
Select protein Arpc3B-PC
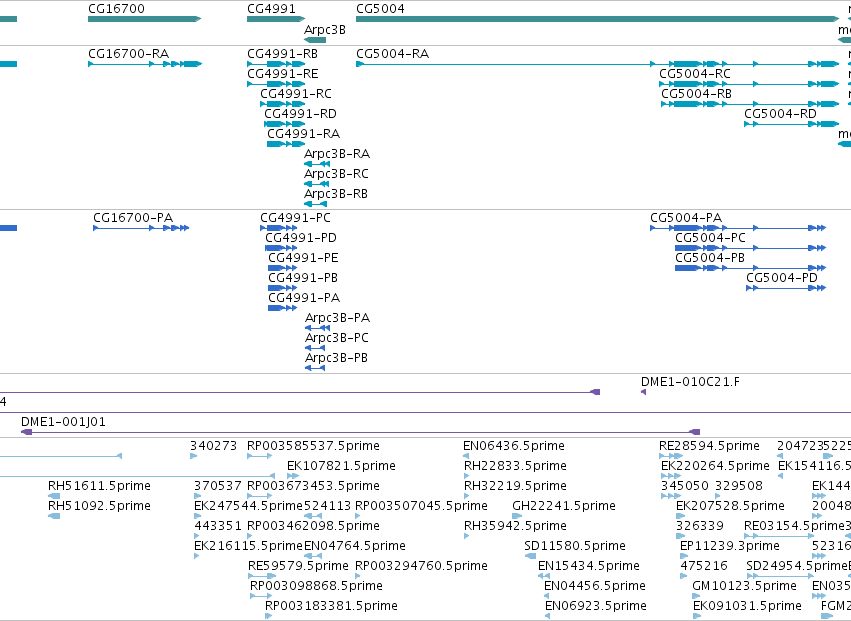[x=336, y=338]
